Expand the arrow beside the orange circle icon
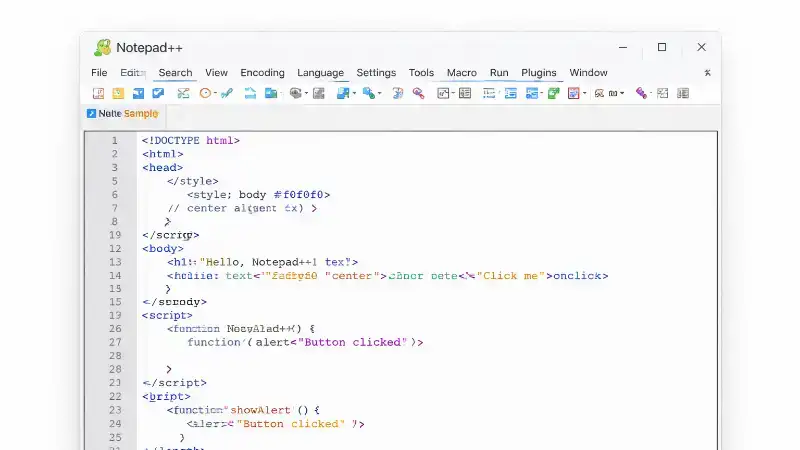The image size is (800, 450). [x=215, y=93]
